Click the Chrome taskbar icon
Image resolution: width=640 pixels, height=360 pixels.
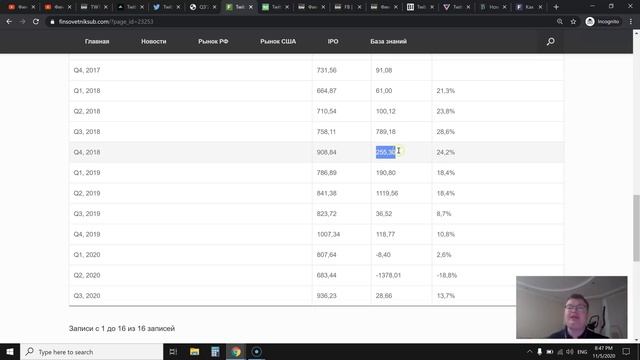(x=236, y=352)
